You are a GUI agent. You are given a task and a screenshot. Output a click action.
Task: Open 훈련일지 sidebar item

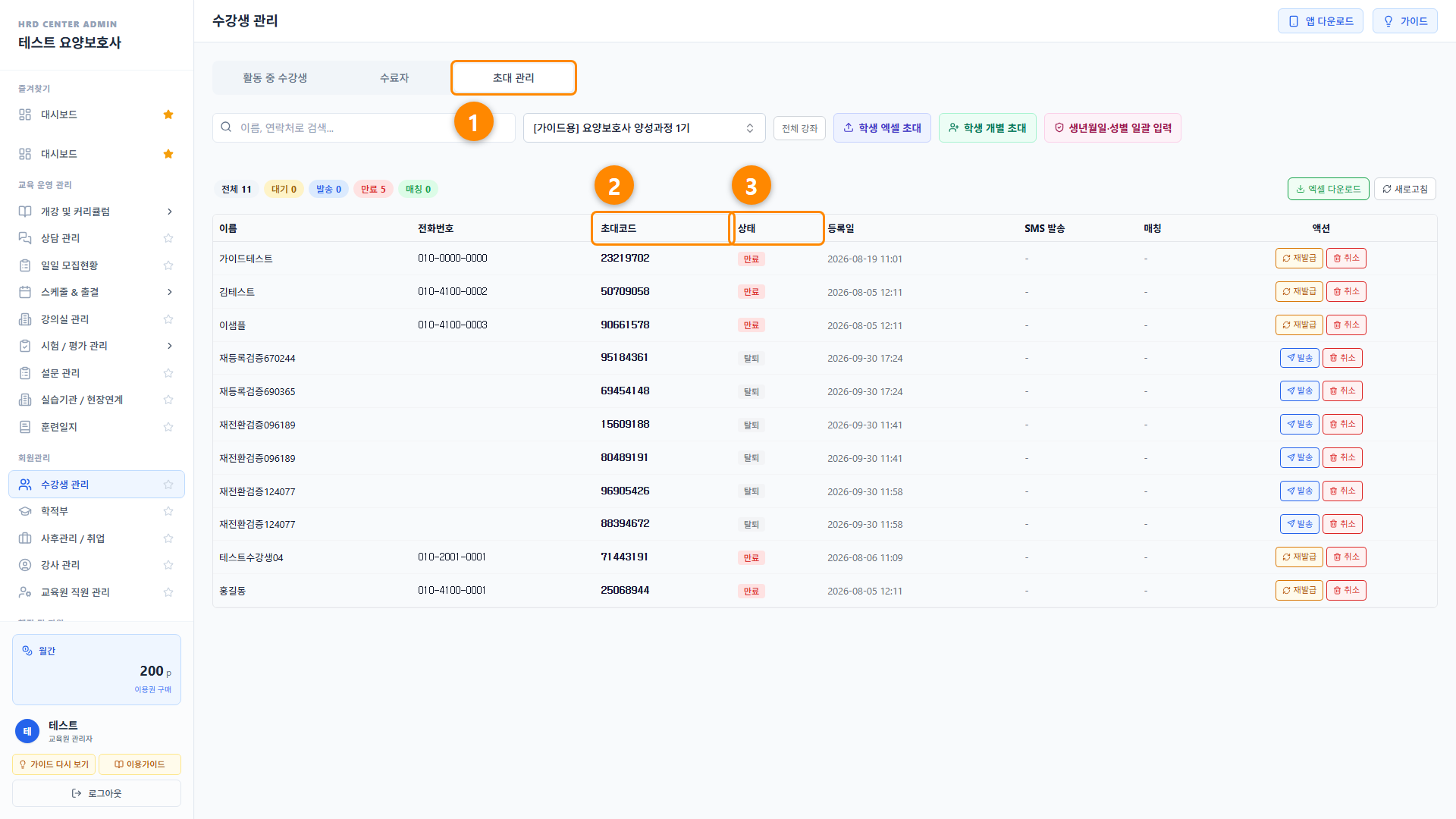(x=96, y=427)
